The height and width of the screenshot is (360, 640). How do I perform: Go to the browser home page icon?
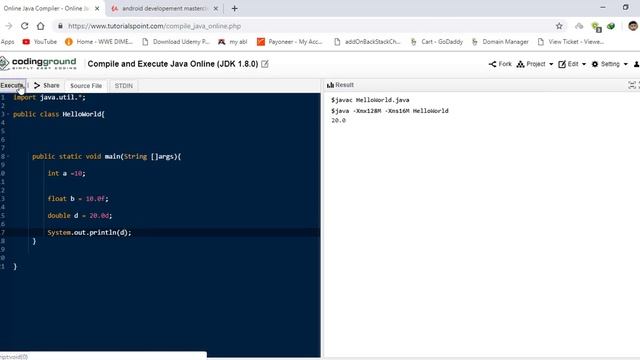coord(40,26)
